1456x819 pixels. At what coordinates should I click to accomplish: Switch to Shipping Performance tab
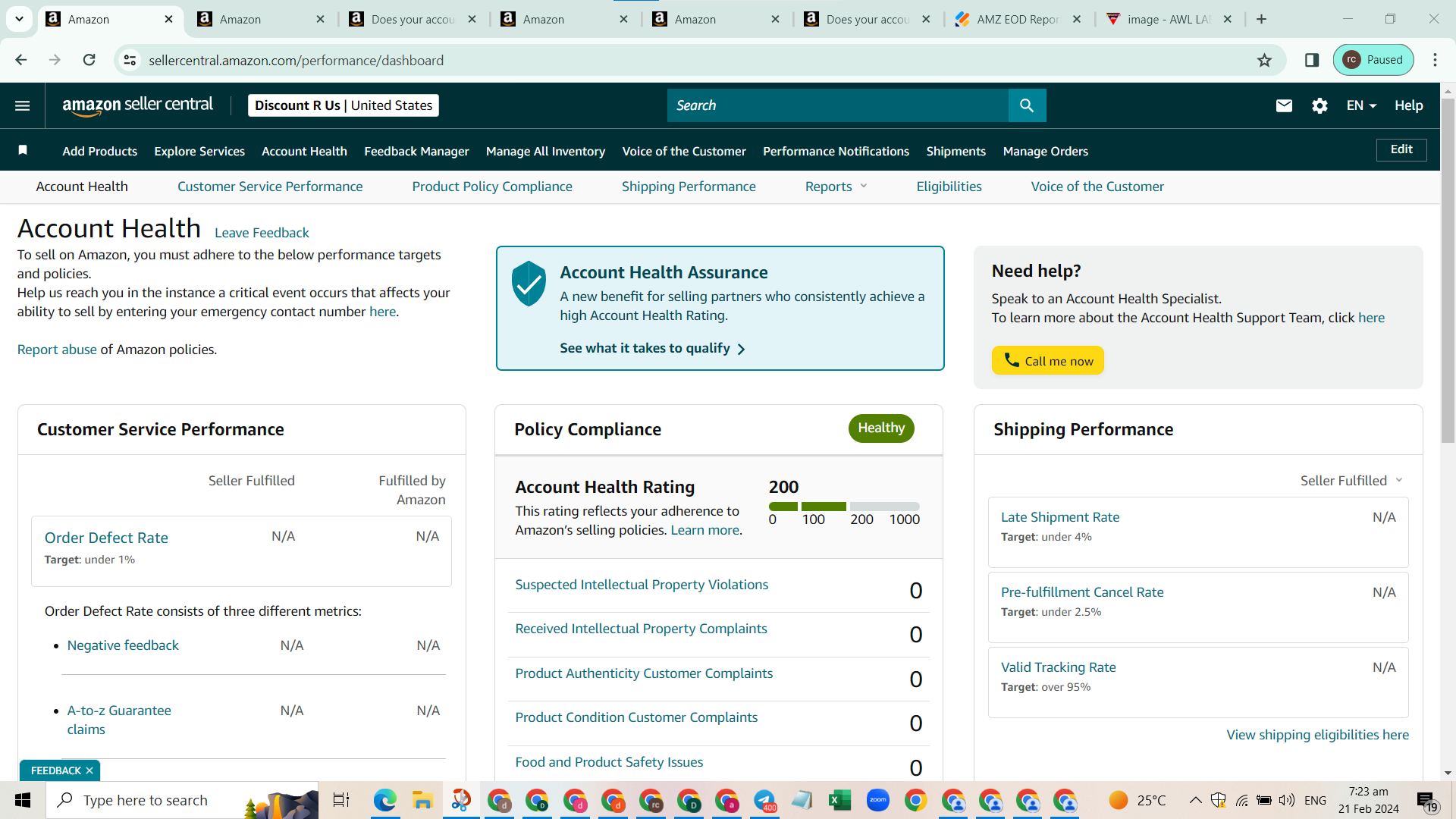point(689,187)
